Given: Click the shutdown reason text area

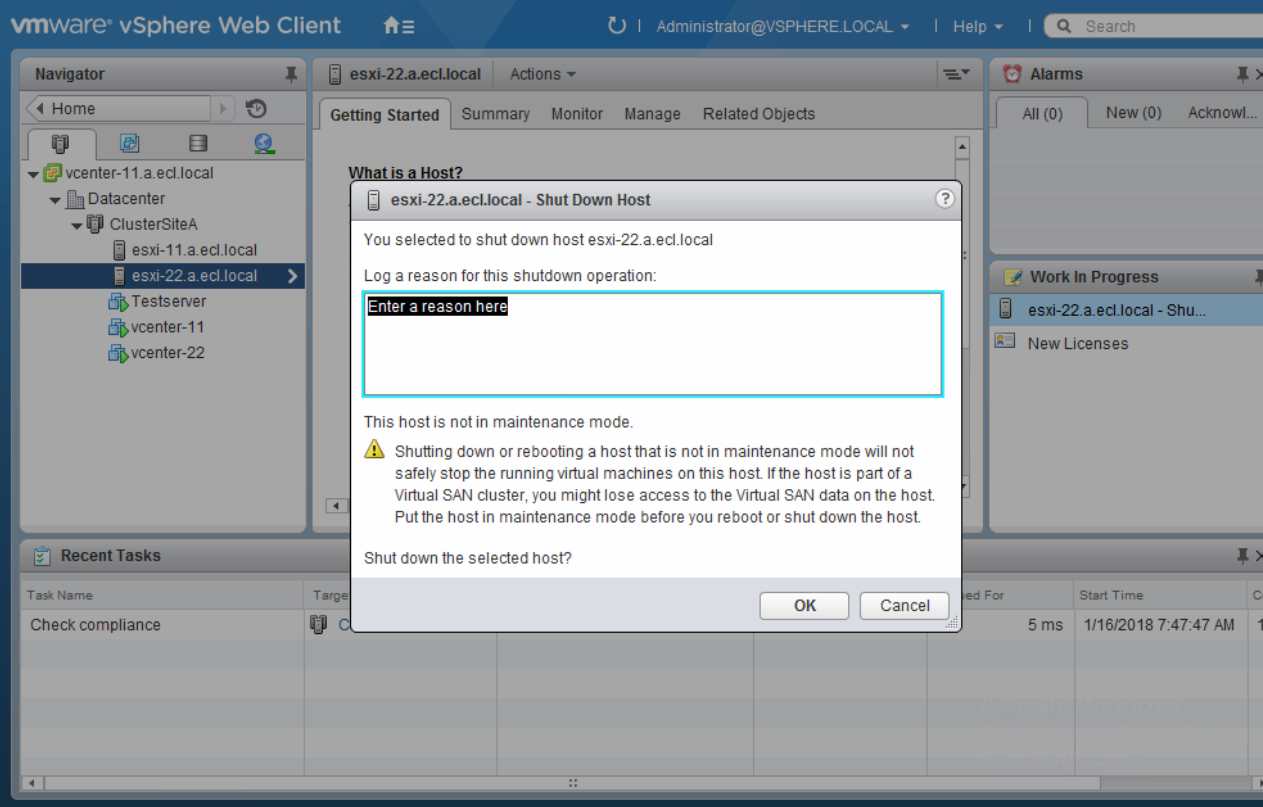Looking at the screenshot, I should 652,344.
